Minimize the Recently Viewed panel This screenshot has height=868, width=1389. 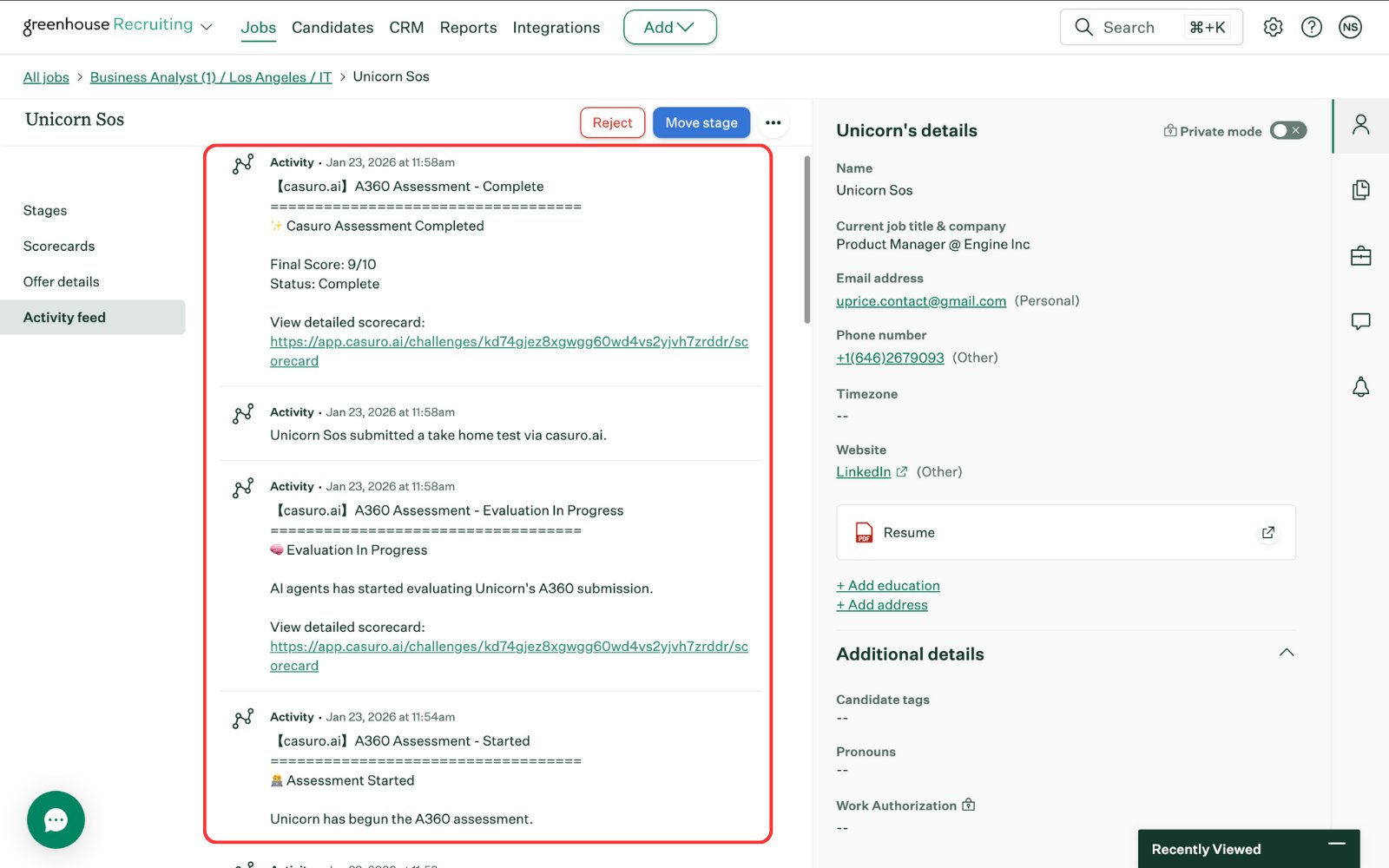(x=1337, y=844)
